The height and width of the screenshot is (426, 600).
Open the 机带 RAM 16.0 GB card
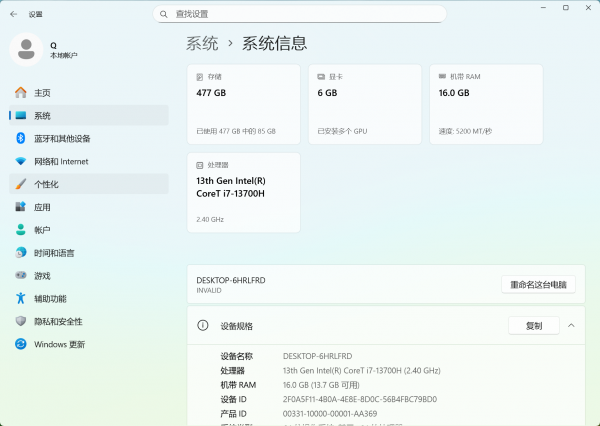486,104
